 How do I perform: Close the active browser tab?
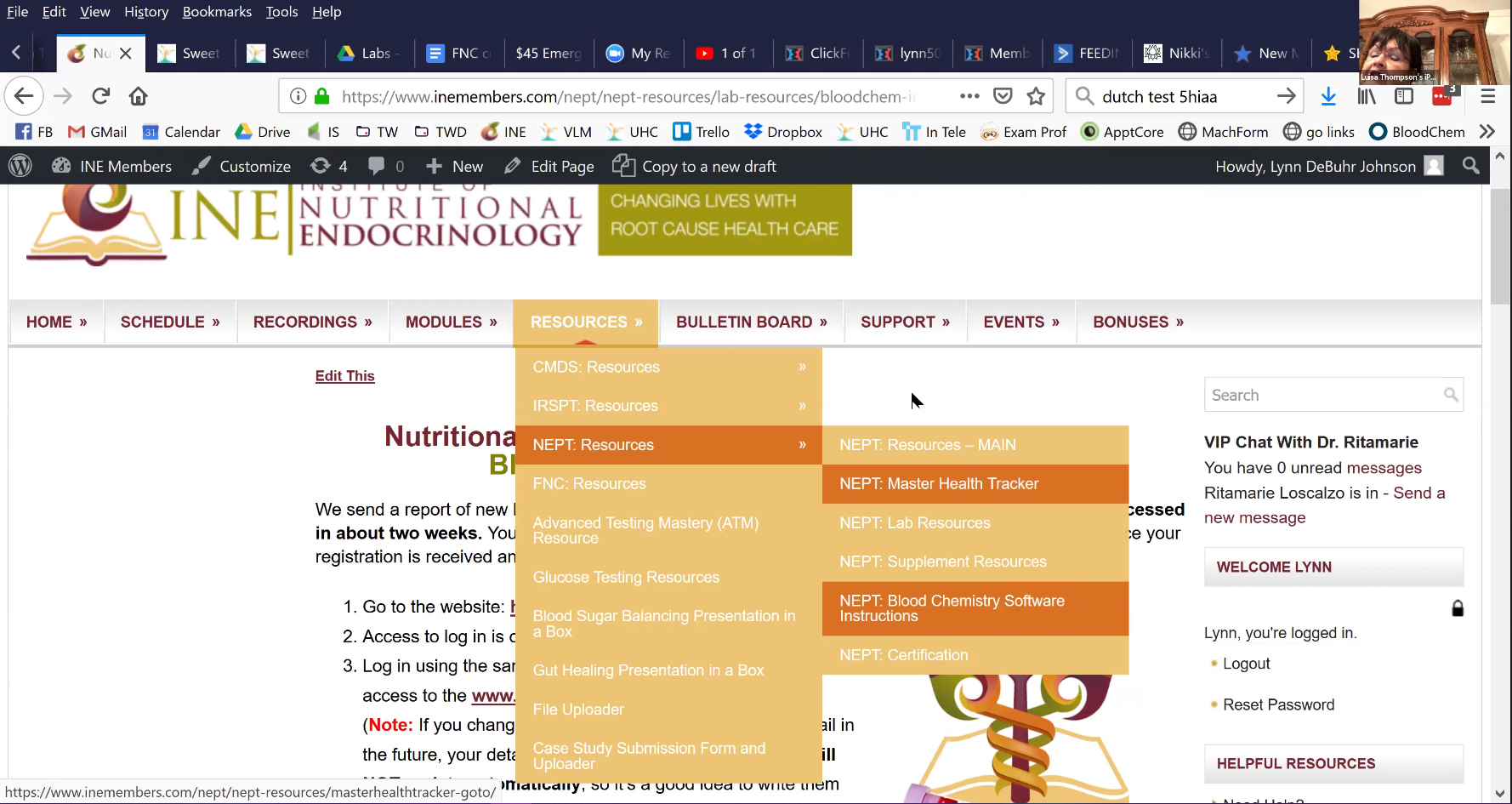[x=126, y=53]
